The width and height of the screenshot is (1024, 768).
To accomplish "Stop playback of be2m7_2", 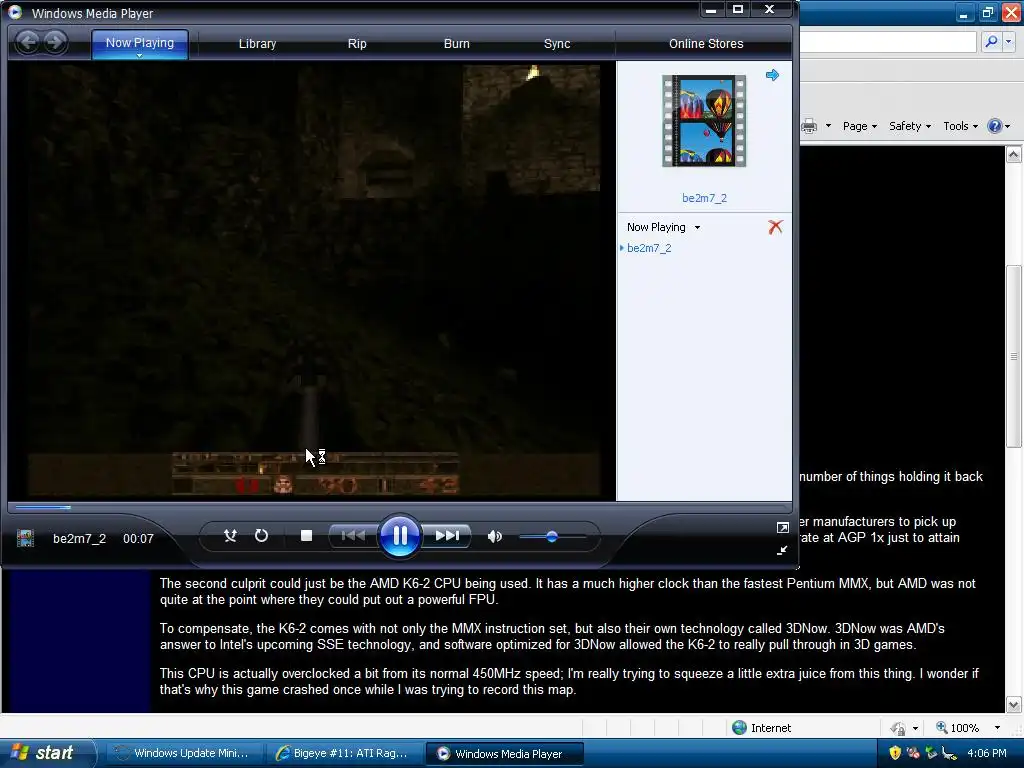I will (x=306, y=536).
